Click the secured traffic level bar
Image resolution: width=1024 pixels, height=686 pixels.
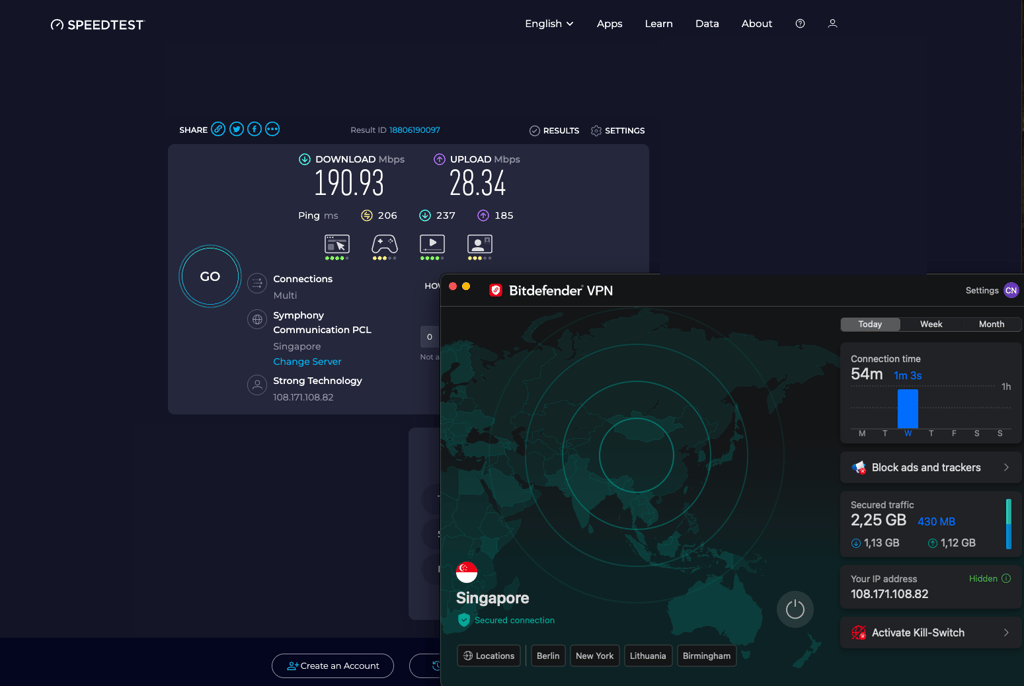[x=1008, y=524]
